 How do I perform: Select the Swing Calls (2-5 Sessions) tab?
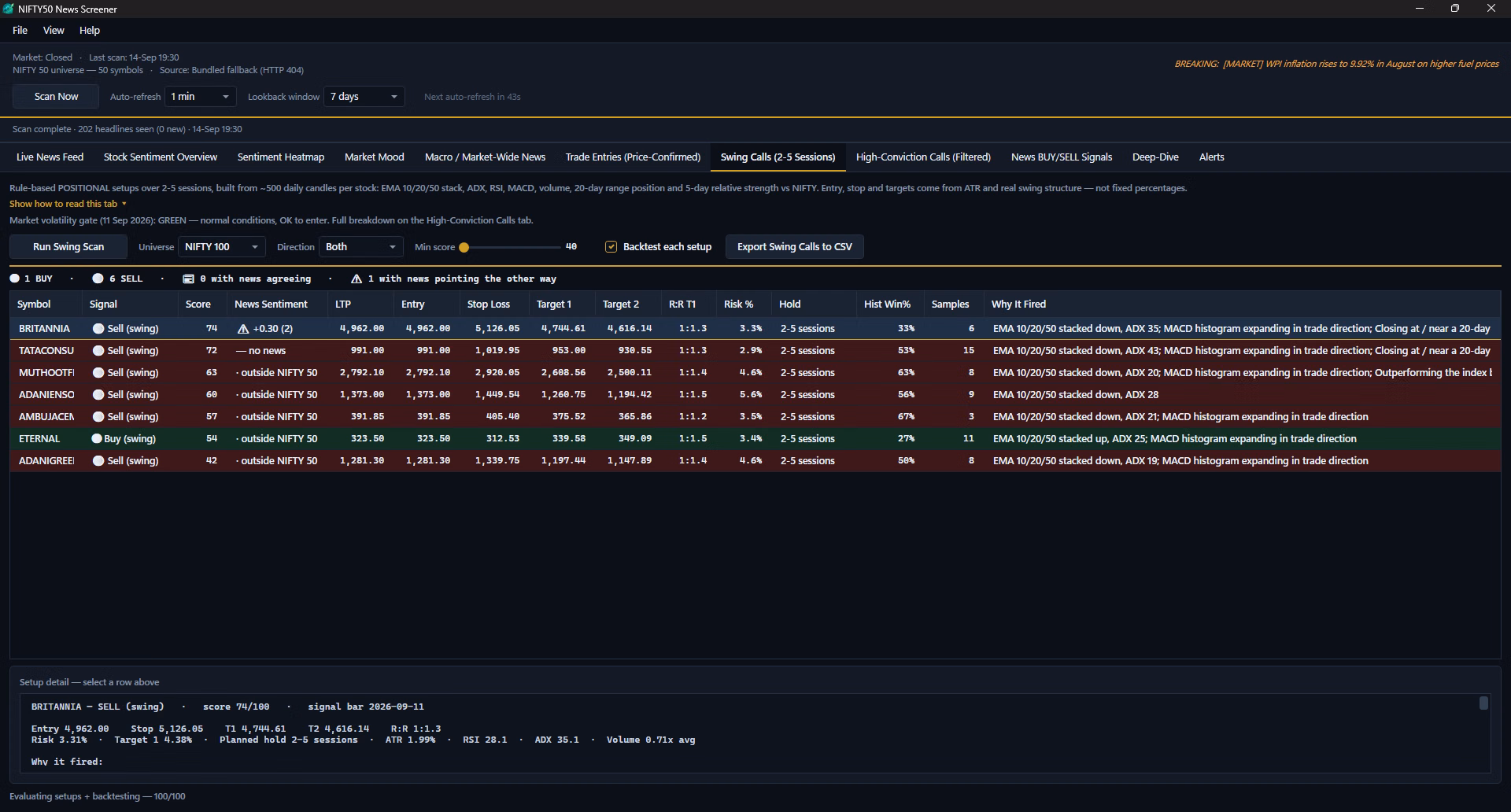pyautogui.click(x=778, y=157)
